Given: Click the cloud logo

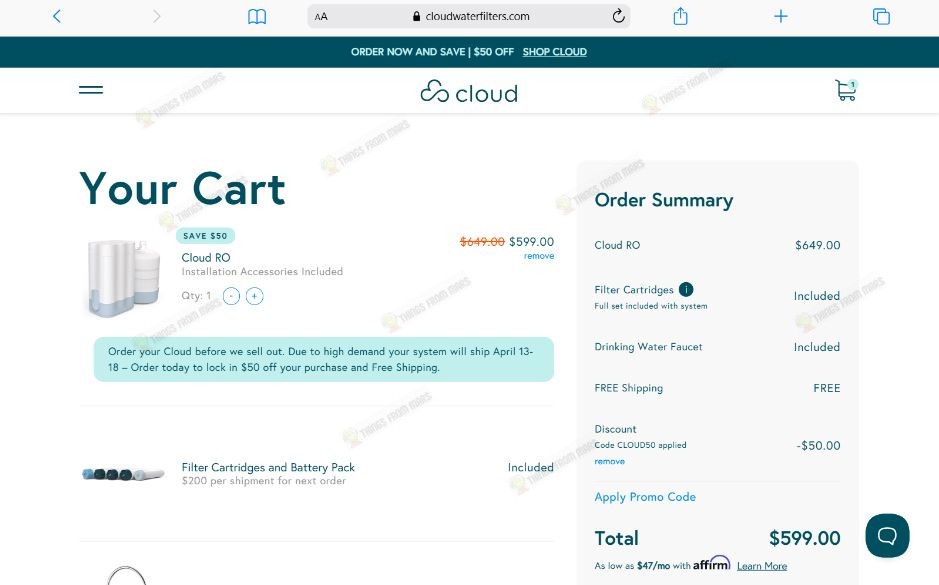Looking at the screenshot, I should tap(469, 92).
